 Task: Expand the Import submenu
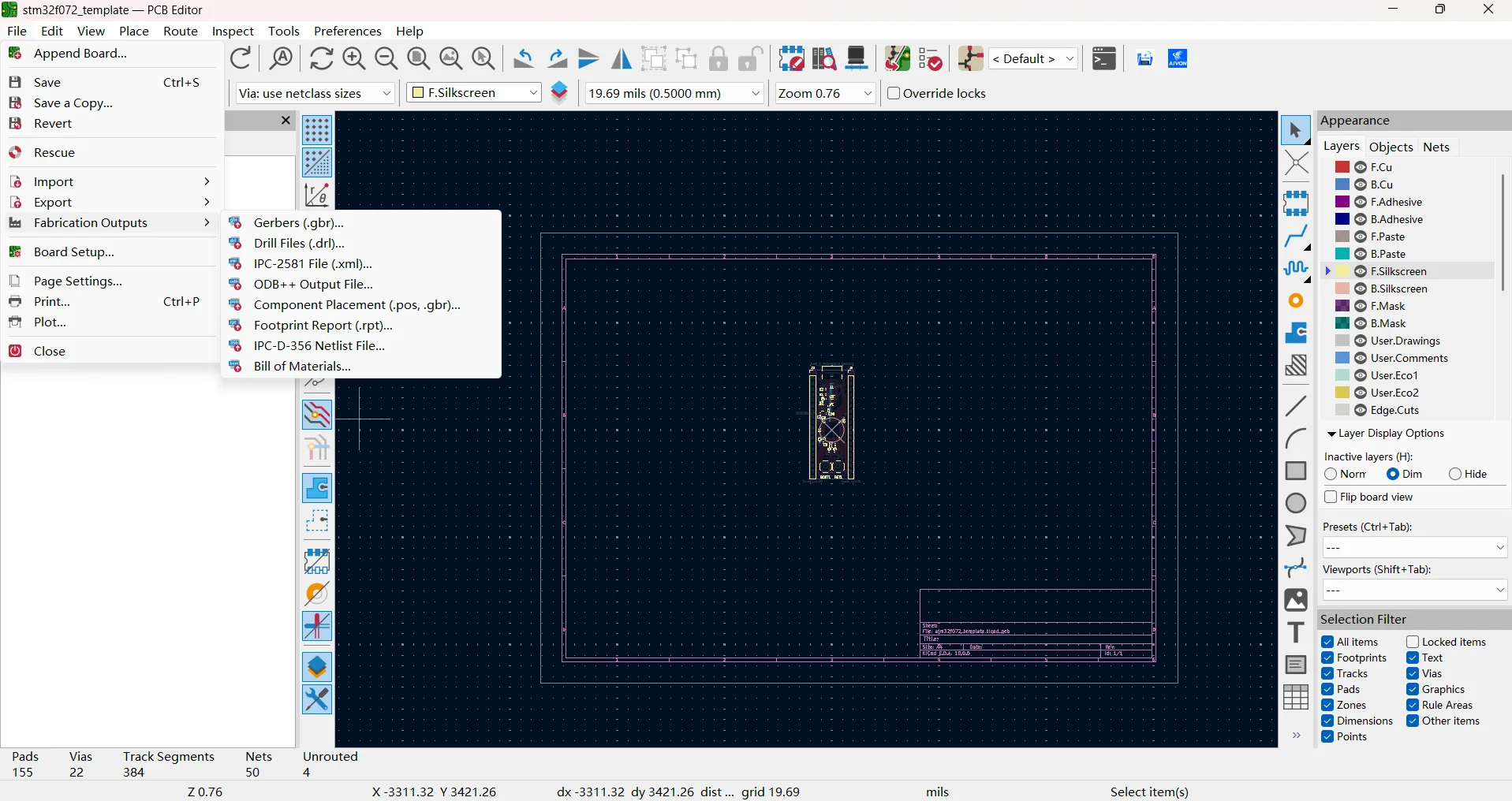tap(110, 181)
